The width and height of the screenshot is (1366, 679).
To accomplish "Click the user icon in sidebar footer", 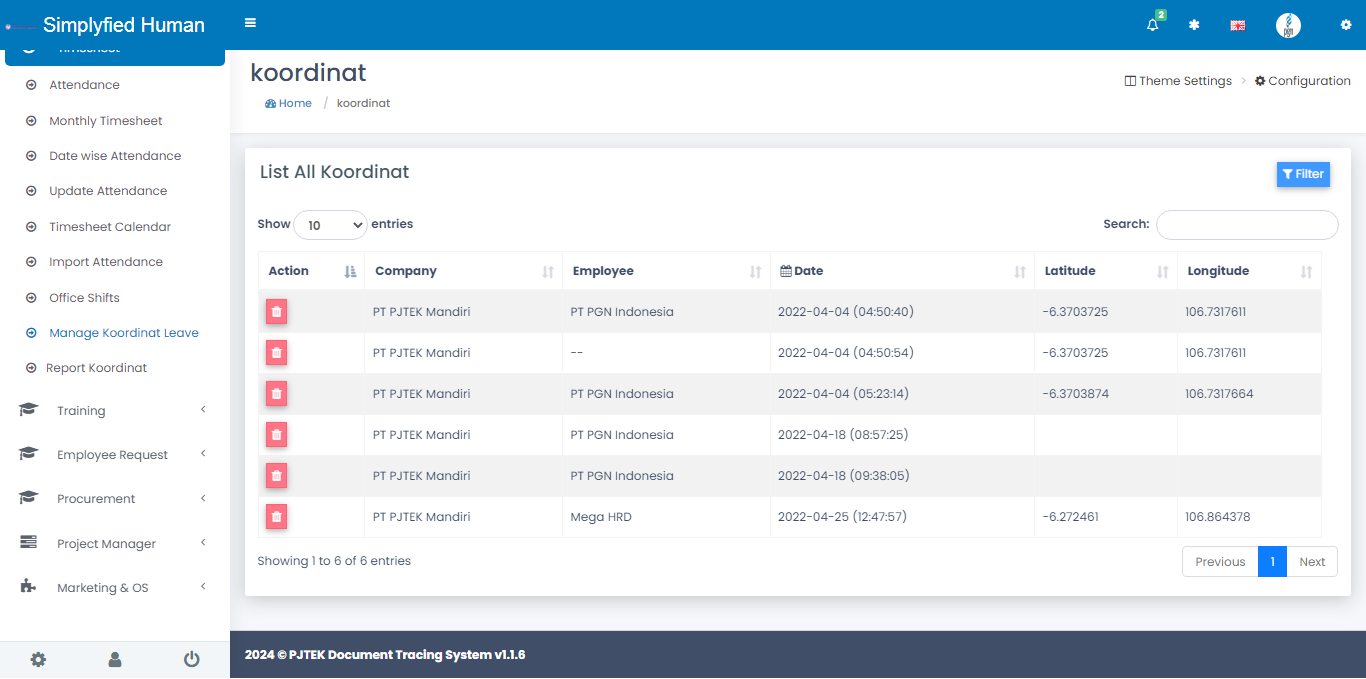I will pyautogui.click(x=115, y=659).
